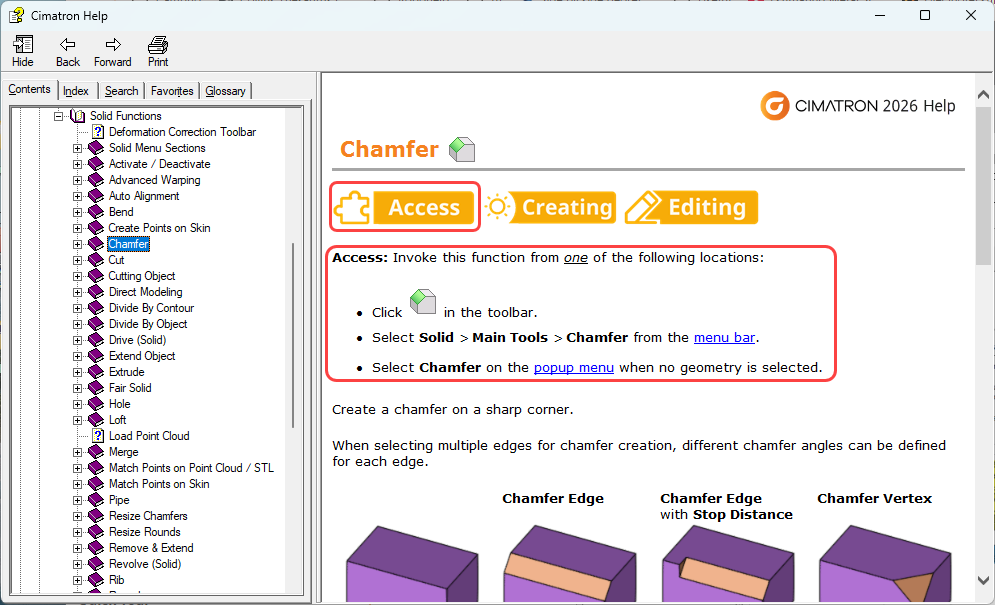The image size is (995, 605).
Task: Expand the Direct Modeling node
Action: (77, 292)
